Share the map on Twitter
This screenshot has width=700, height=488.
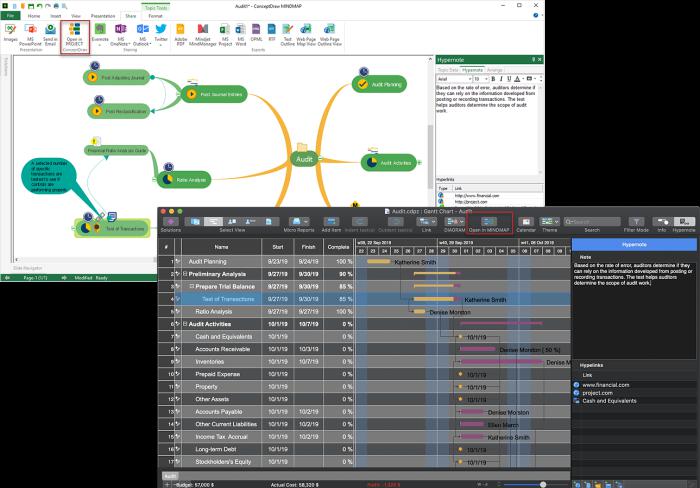(x=161, y=33)
